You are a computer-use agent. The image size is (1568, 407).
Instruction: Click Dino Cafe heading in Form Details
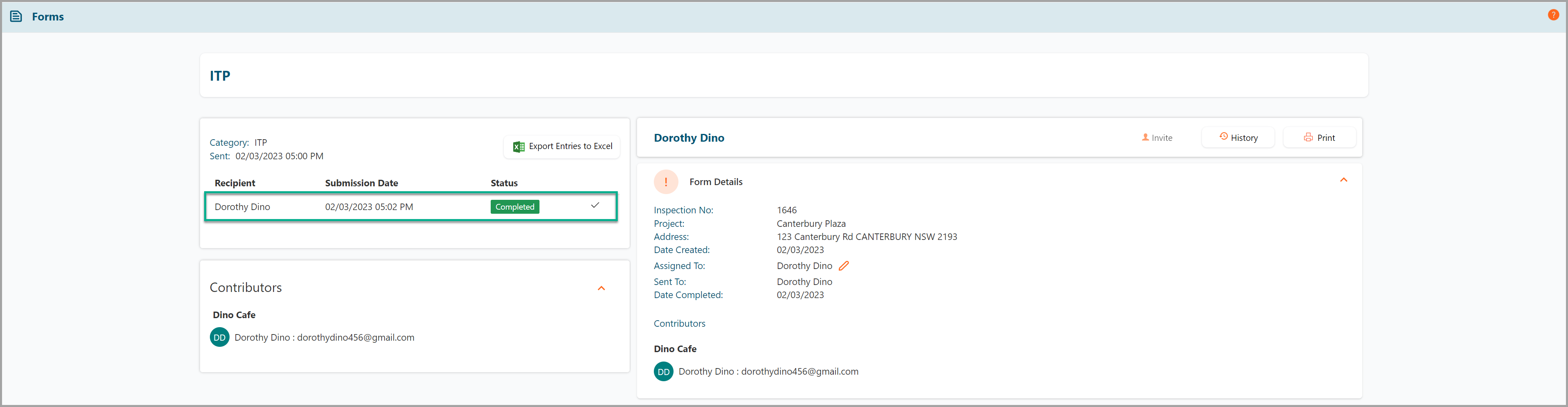tap(675, 349)
